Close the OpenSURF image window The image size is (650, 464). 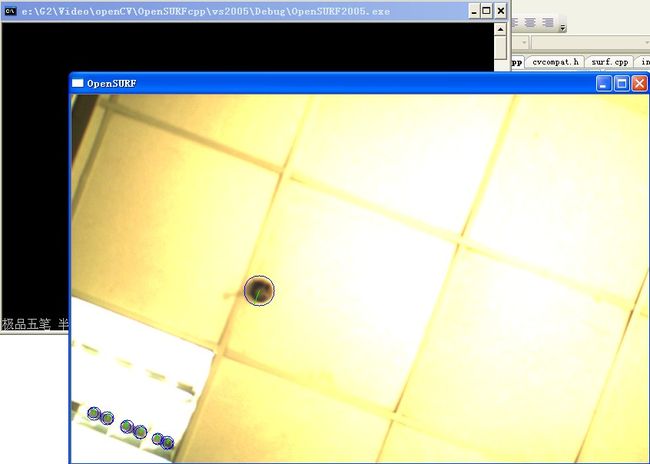point(639,84)
